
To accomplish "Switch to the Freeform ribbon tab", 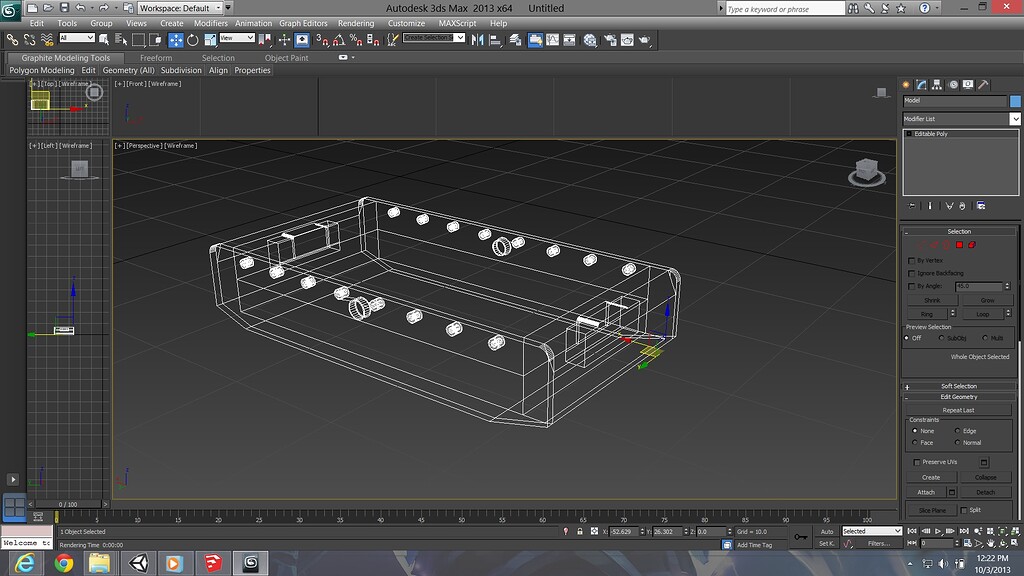I will click(157, 57).
